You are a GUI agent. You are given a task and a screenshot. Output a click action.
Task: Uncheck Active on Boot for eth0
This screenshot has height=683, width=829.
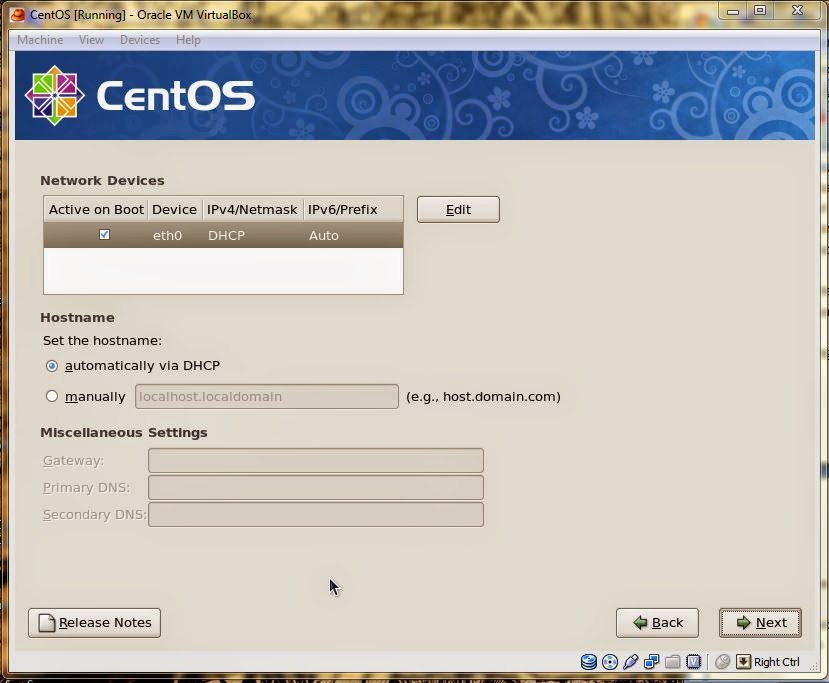pos(104,234)
